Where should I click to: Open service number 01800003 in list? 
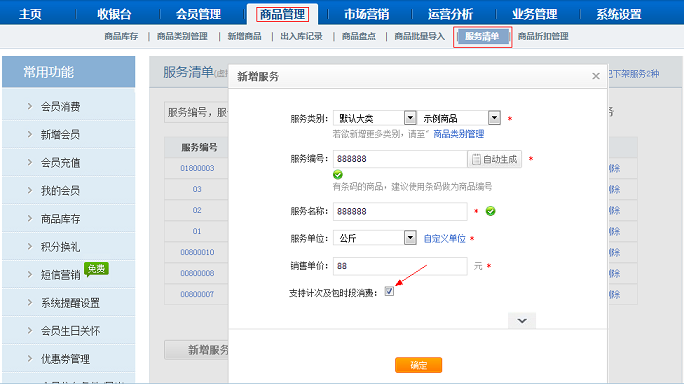(x=197, y=168)
